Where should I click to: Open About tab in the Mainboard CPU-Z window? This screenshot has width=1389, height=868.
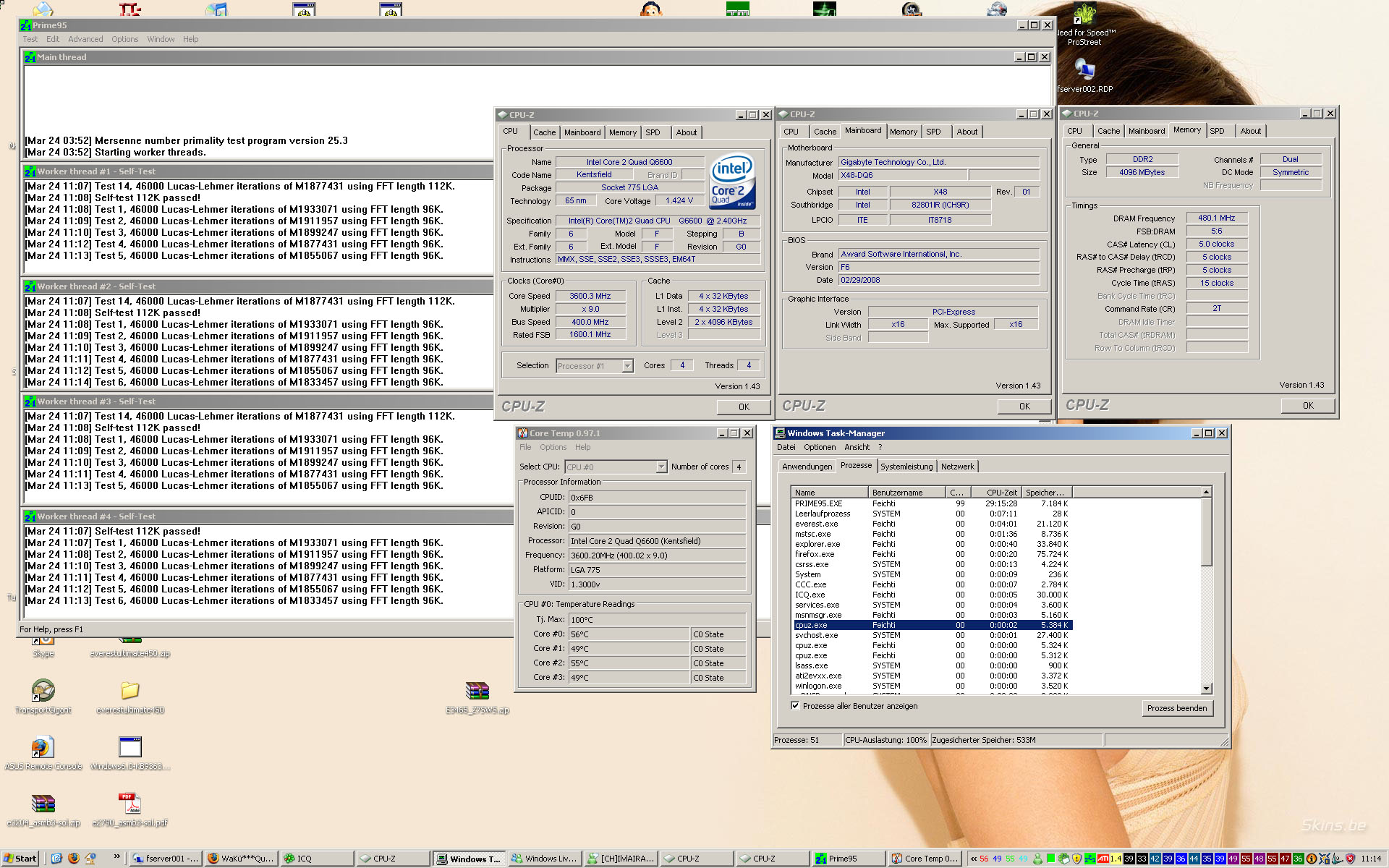pyautogui.click(x=967, y=132)
